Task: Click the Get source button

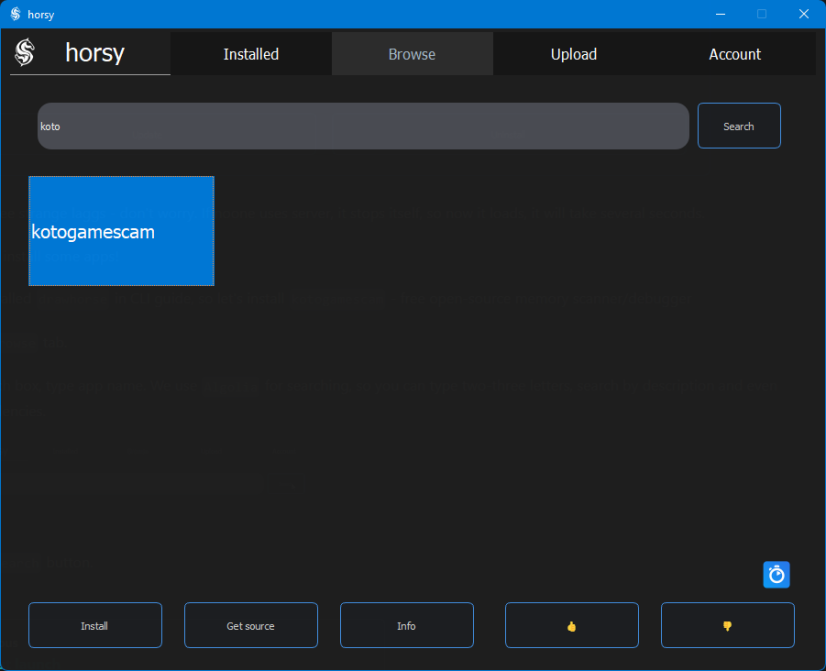Action: [250, 625]
